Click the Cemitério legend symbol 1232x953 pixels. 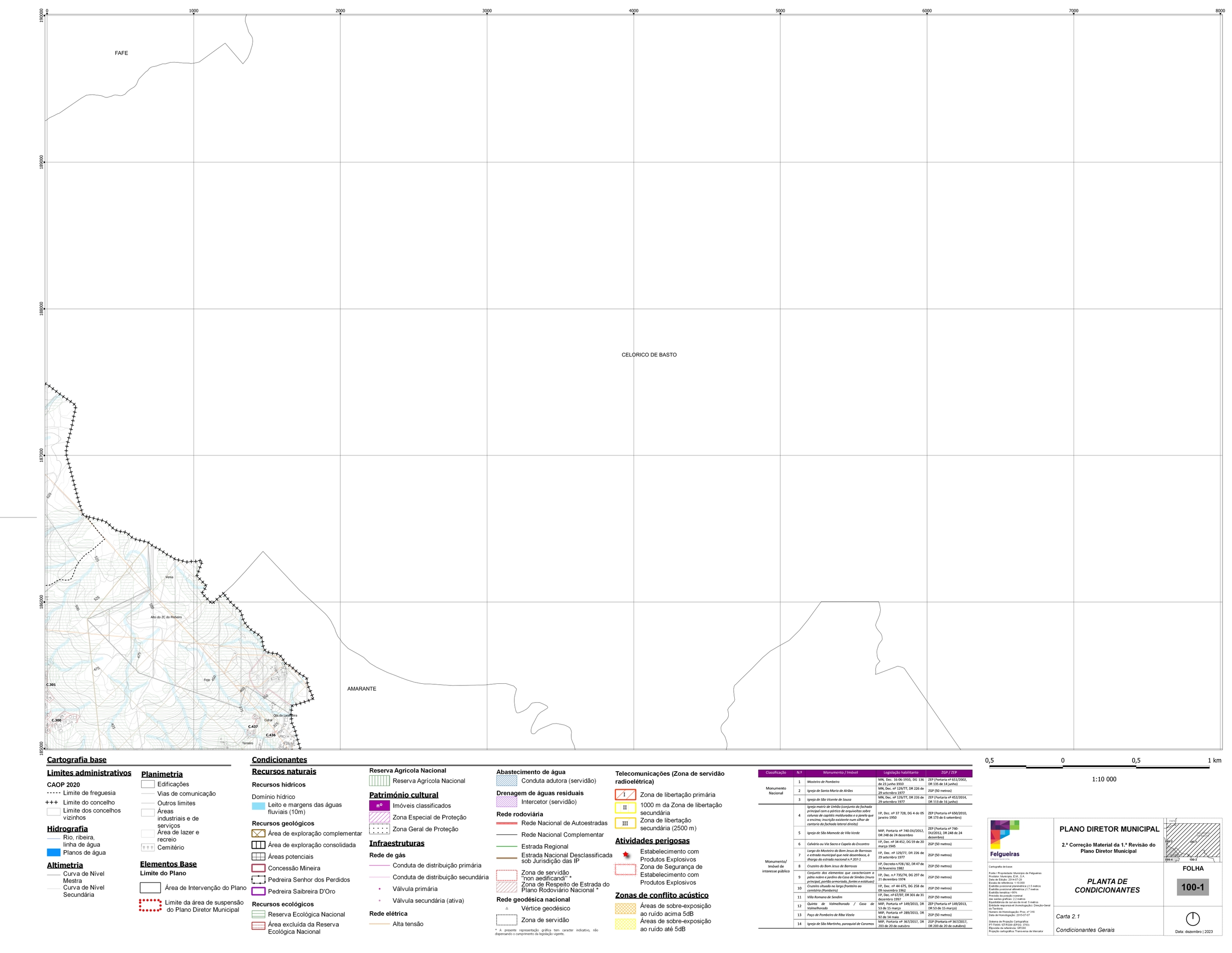tap(148, 847)
